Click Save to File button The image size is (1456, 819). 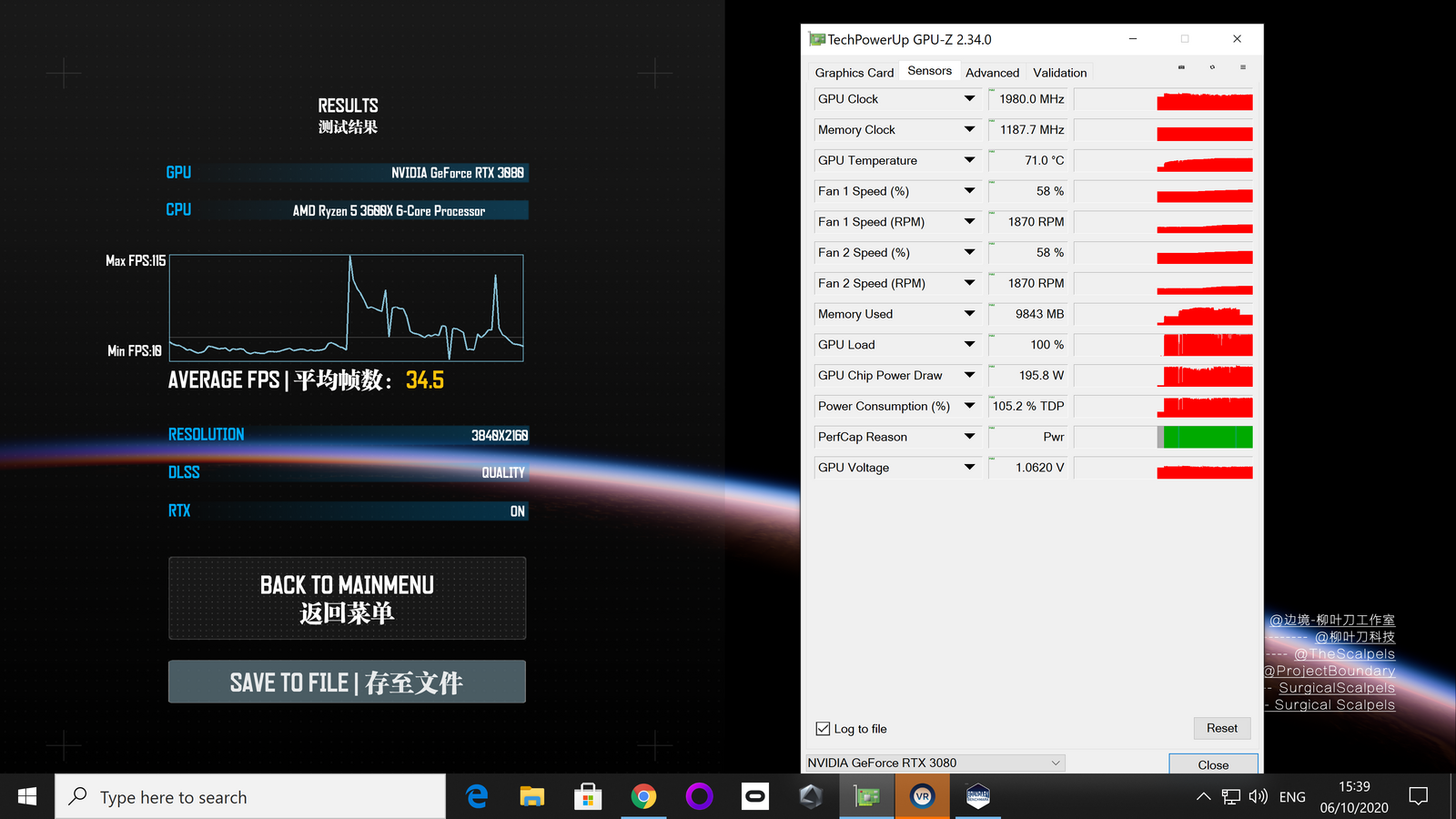tap(347, 682)
